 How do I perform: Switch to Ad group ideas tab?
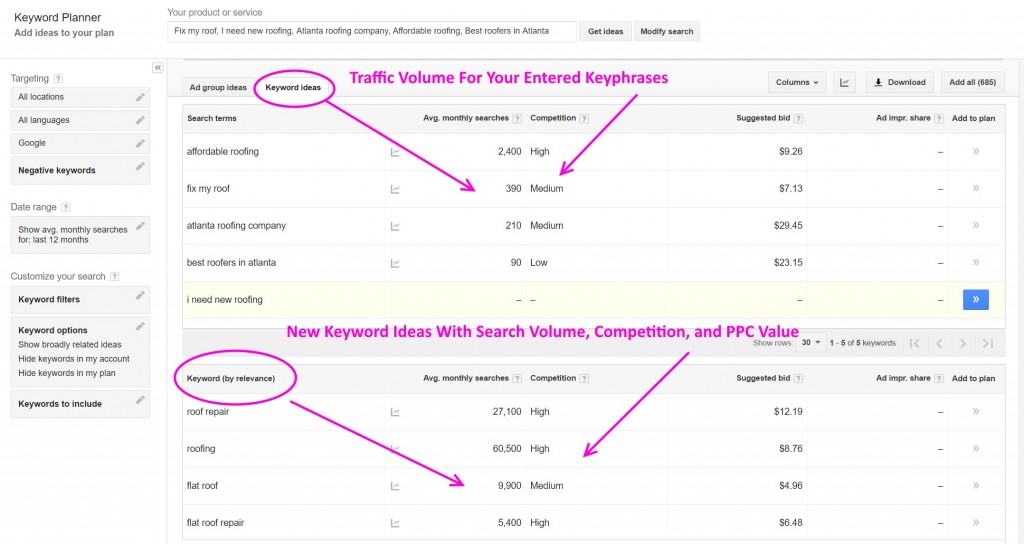tap(218, 88)
